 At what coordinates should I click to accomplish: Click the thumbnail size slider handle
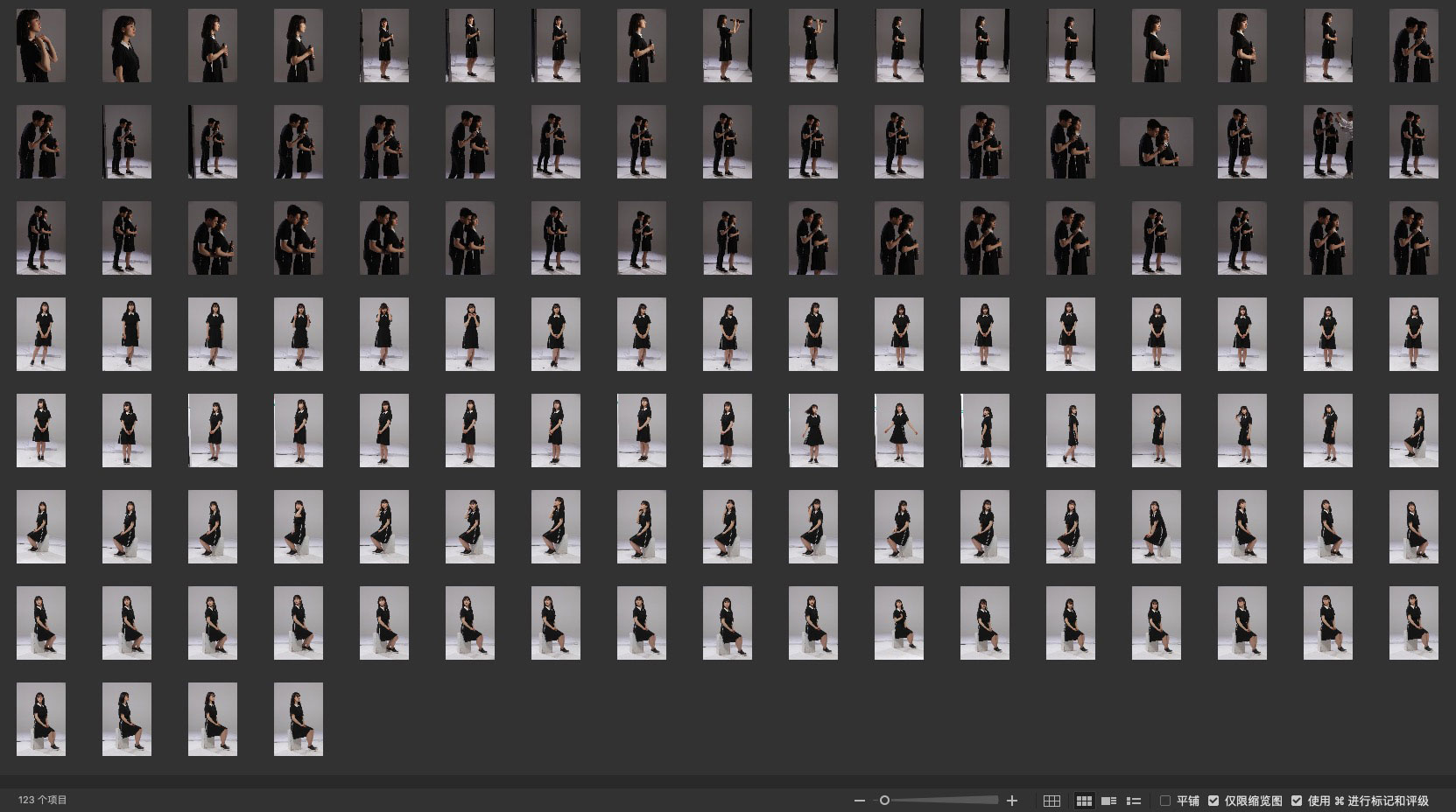point(884,801)
